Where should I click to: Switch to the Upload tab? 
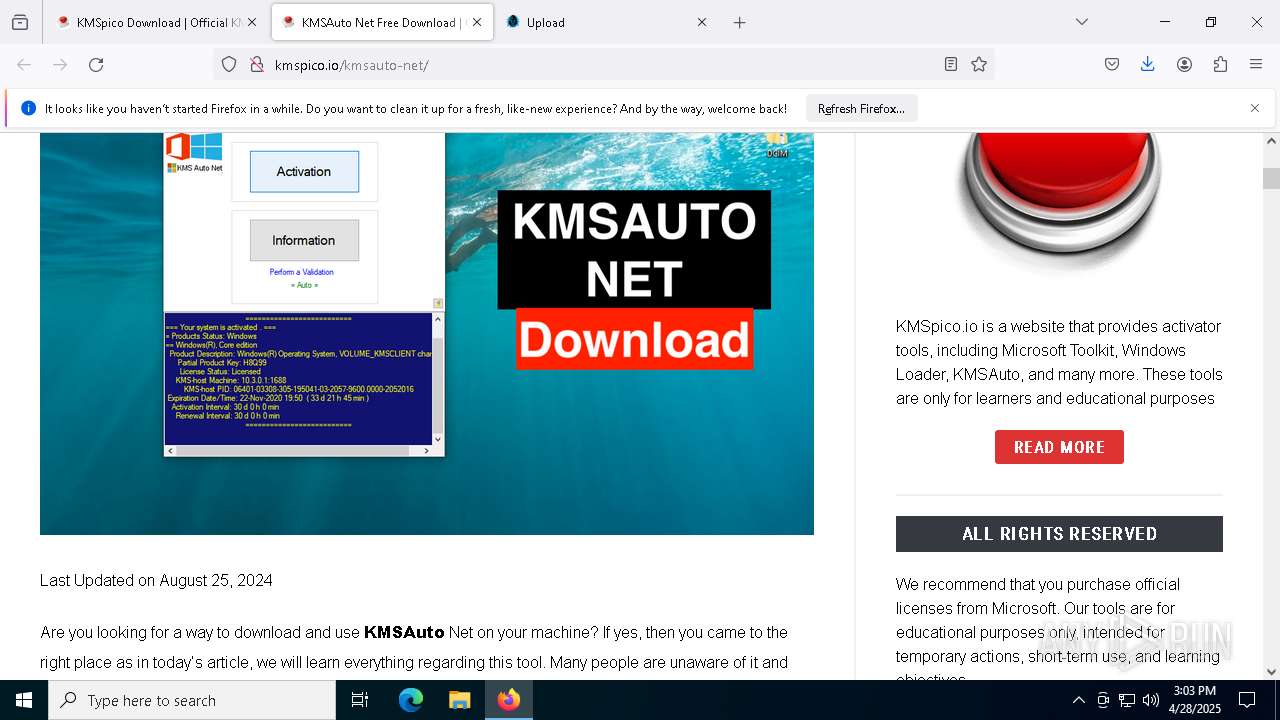606,22
